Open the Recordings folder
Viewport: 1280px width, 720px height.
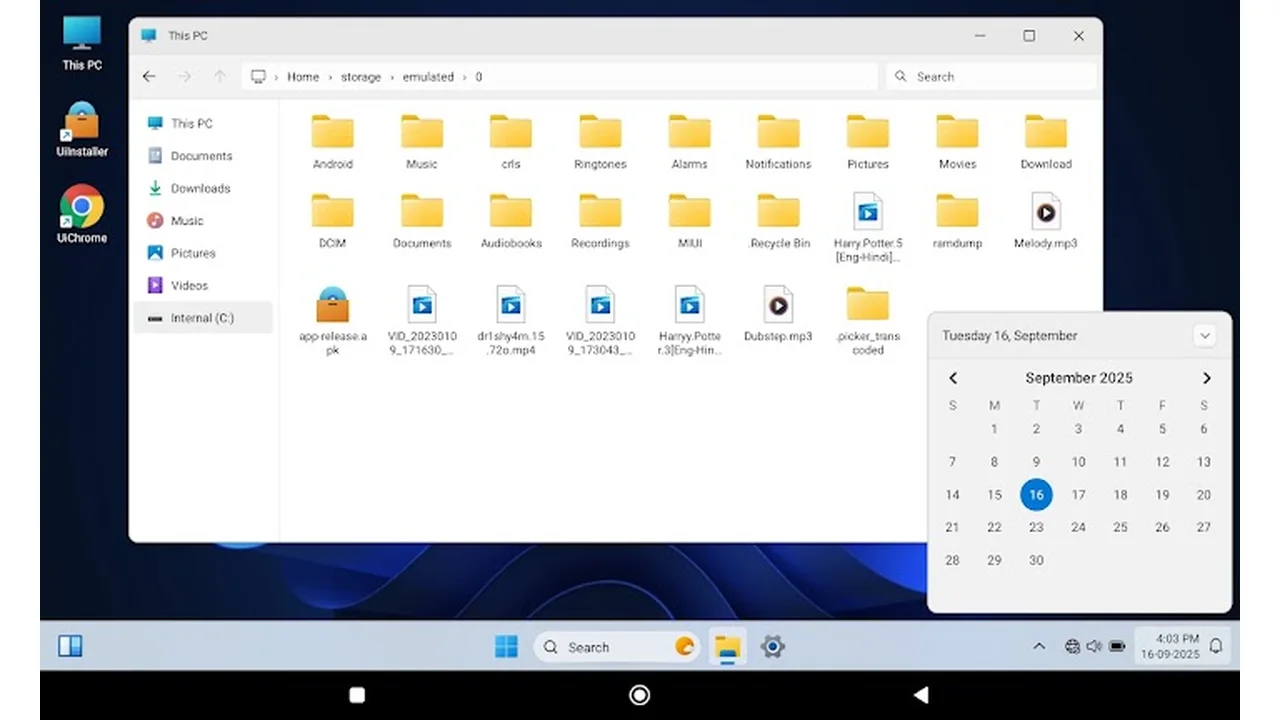600,221
